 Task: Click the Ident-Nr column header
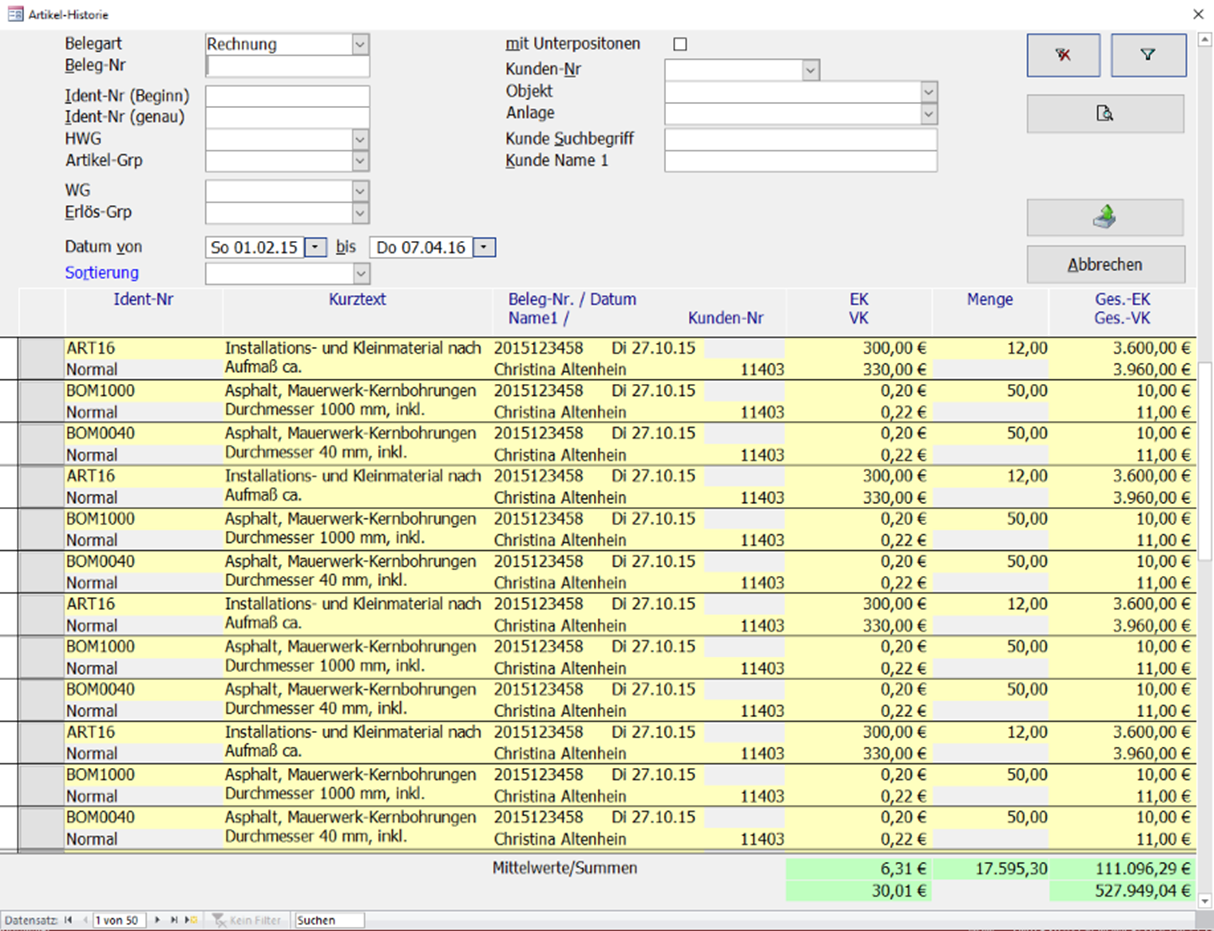click(144, 299)
